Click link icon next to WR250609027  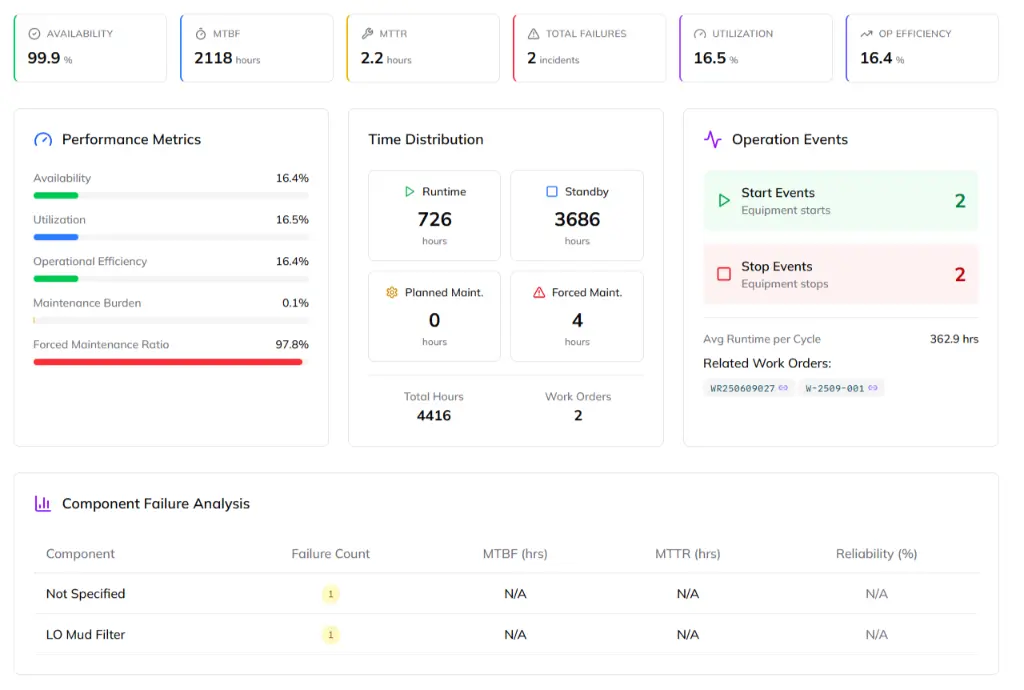tap(783, 388)
